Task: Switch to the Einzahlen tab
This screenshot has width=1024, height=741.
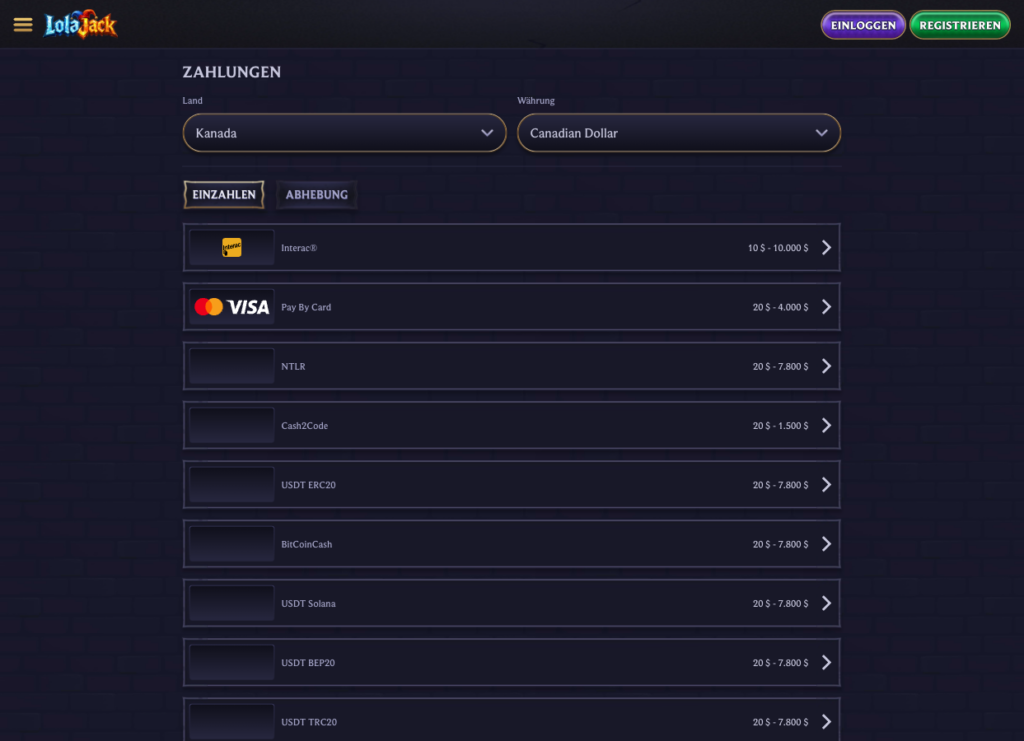Action: coord(224,195)
